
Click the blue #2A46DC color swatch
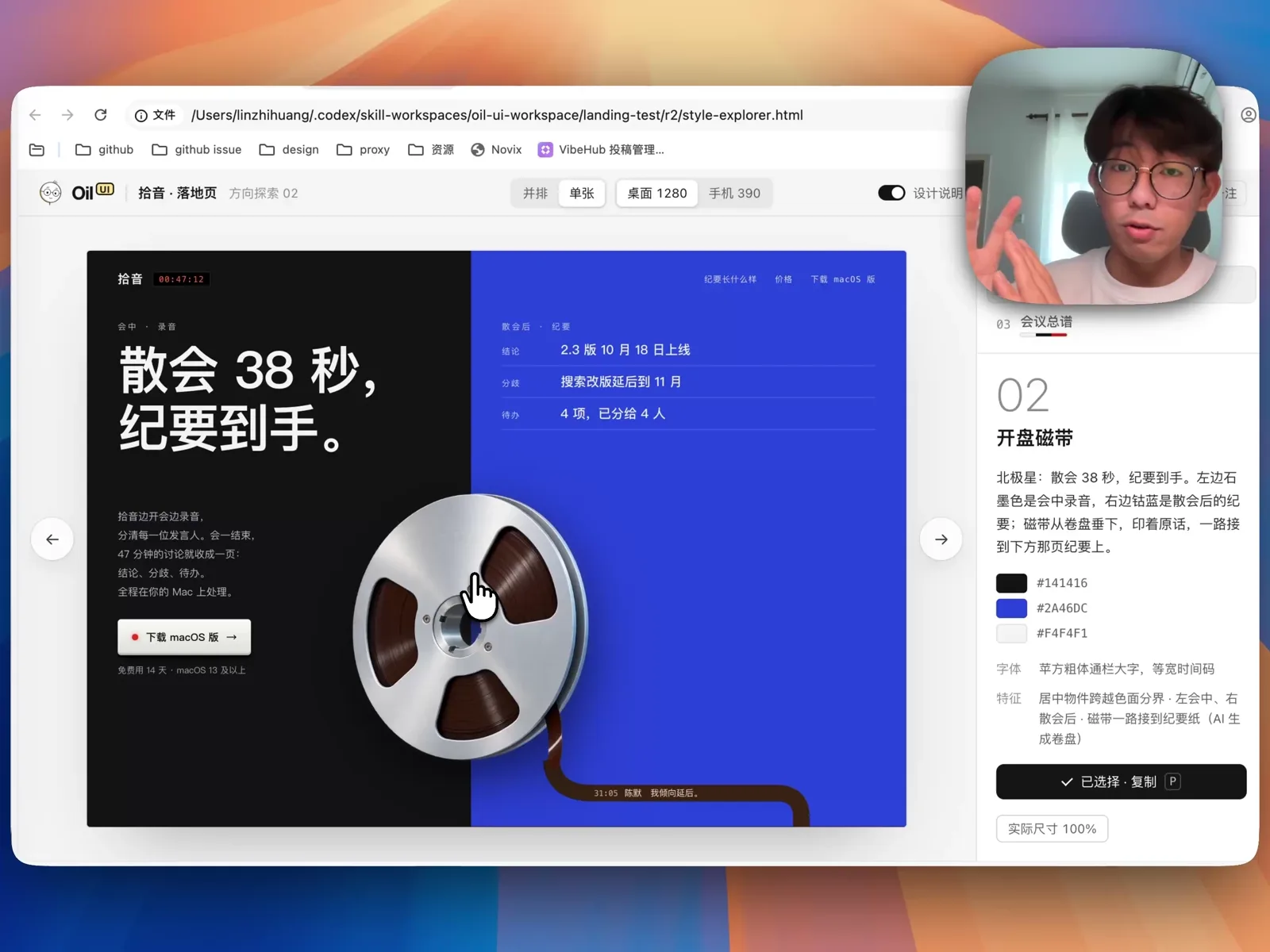tap(1011, 608)
